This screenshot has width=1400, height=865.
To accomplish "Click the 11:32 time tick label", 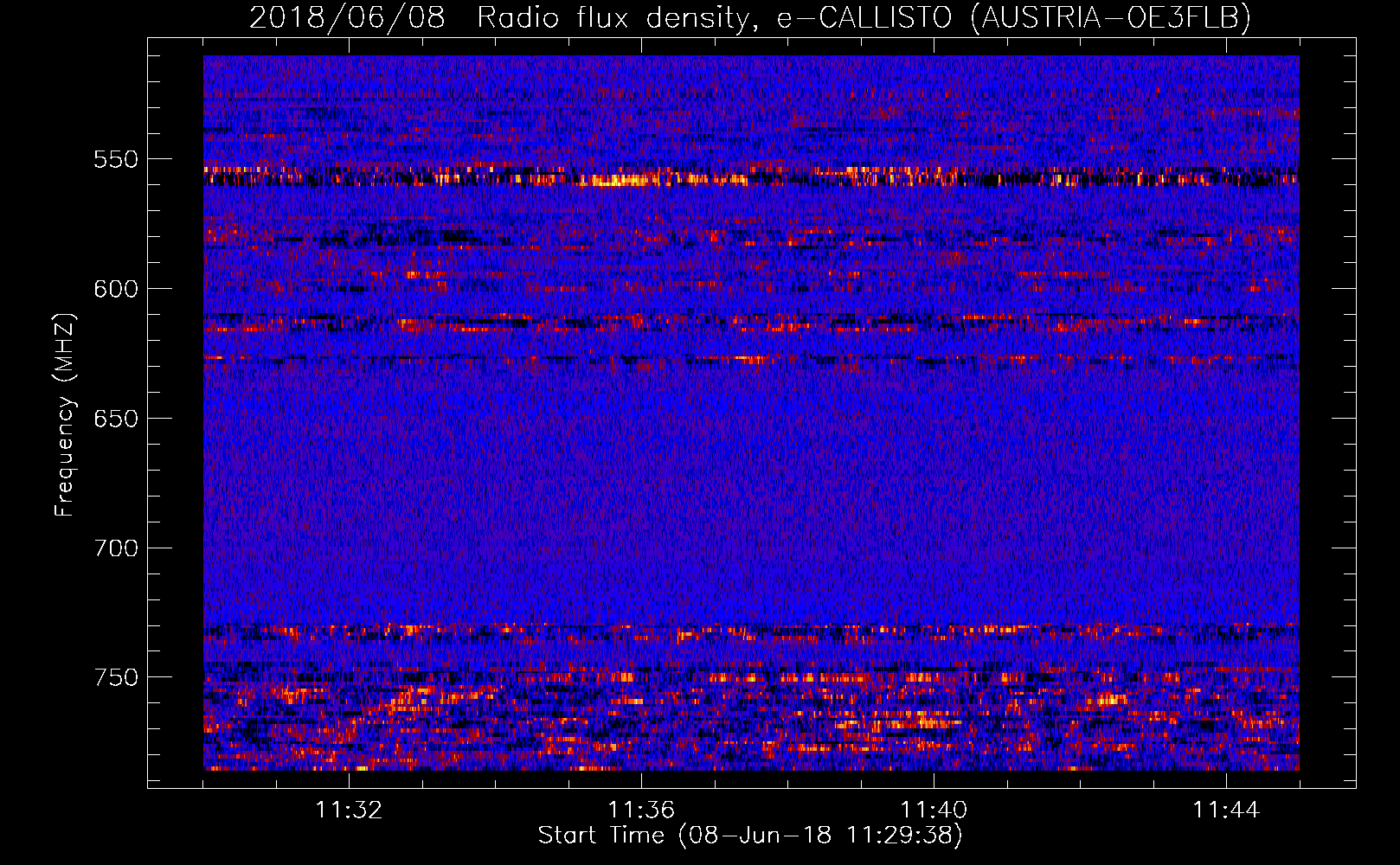I will 349,811.
